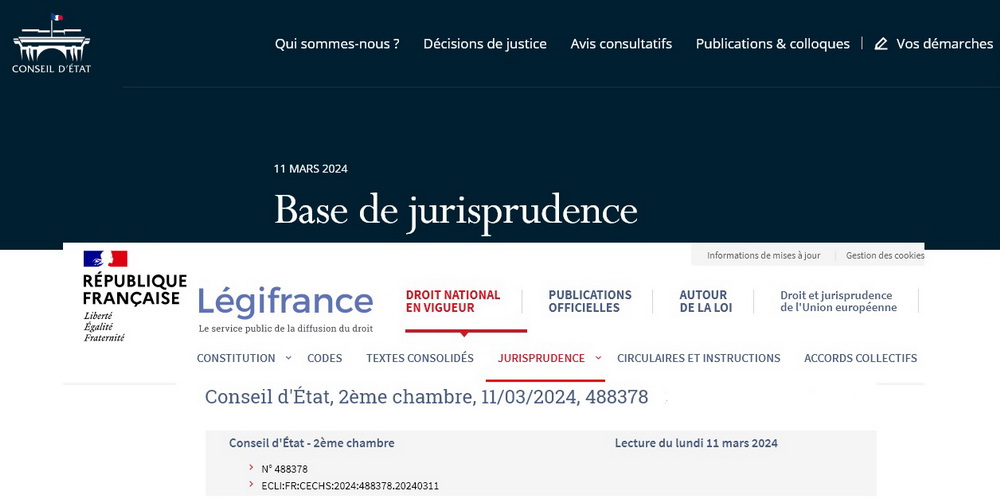Viewport: 1000px width, 503px height.
Task: Expand the Jurisprudence dropdown chevron
Action: pos(598,357)
